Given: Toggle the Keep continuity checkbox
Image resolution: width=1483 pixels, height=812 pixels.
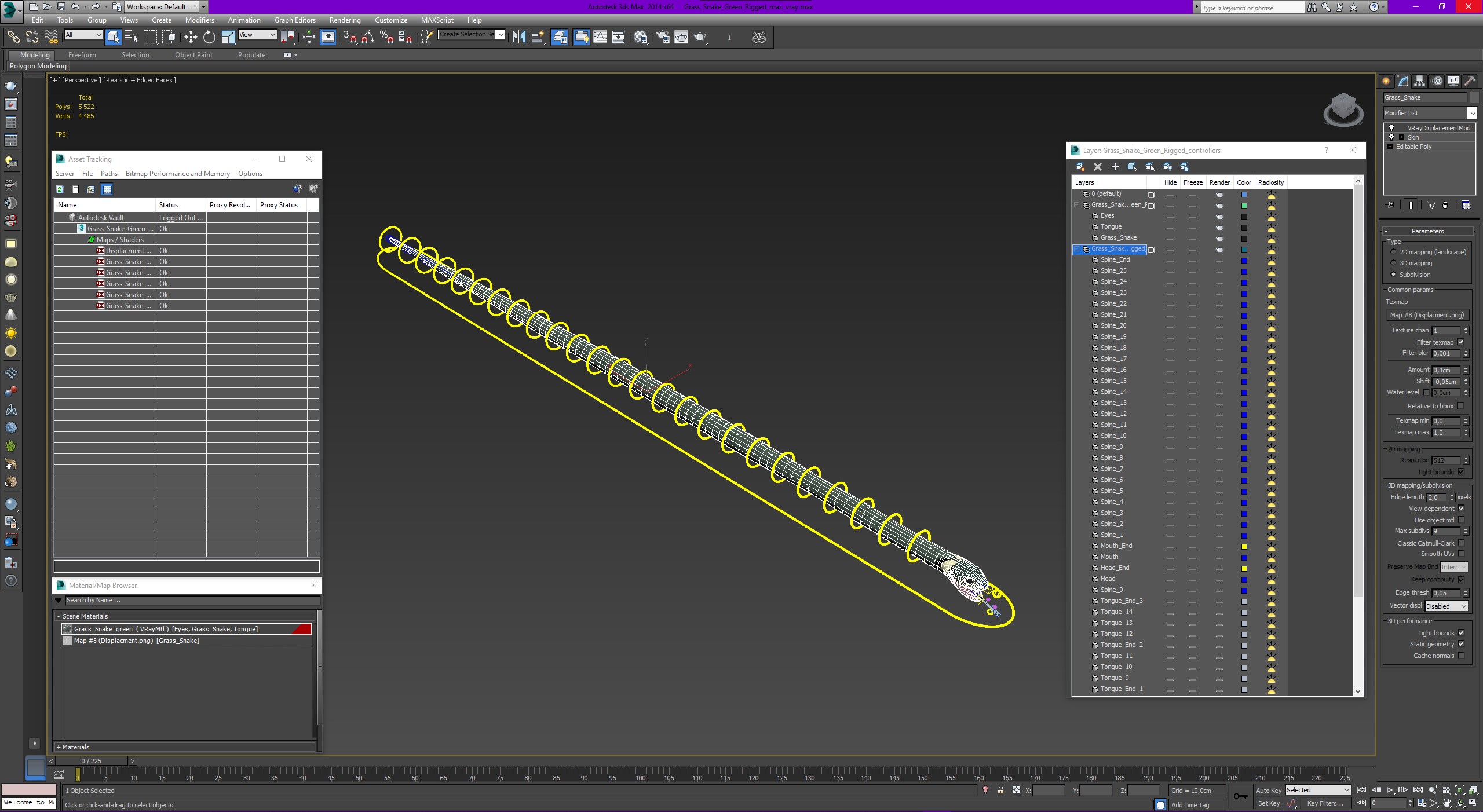Looking at the screenshot, I should tap(1460, 579).
